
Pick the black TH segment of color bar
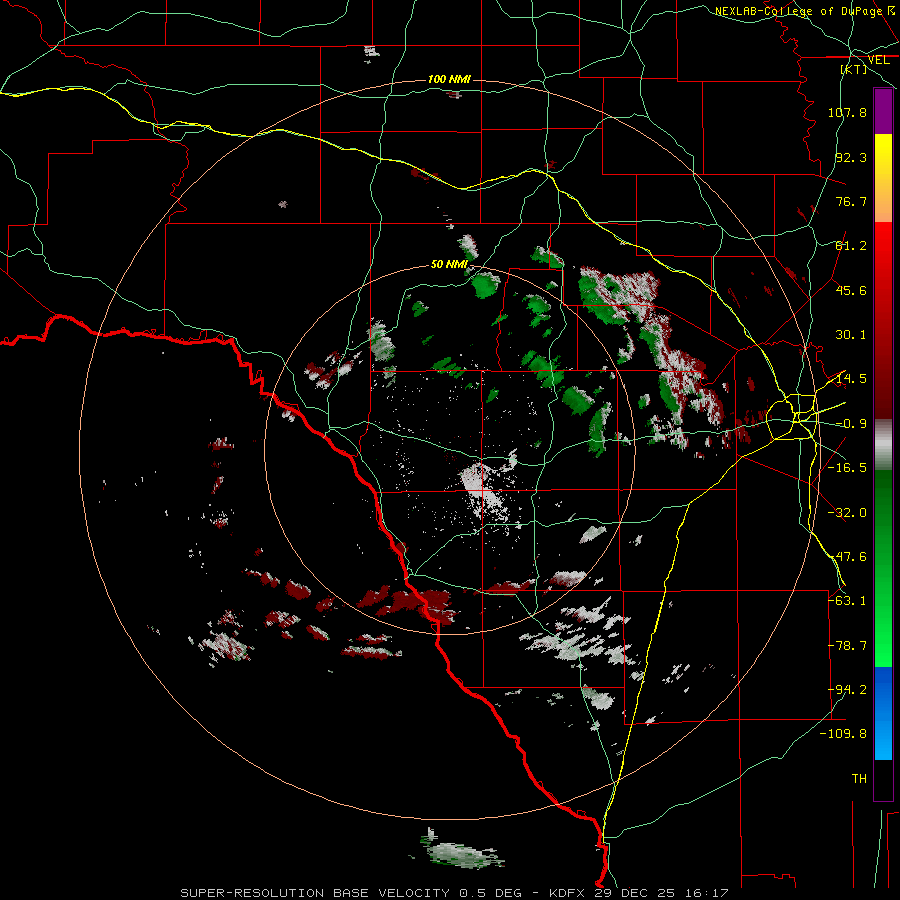883,779
